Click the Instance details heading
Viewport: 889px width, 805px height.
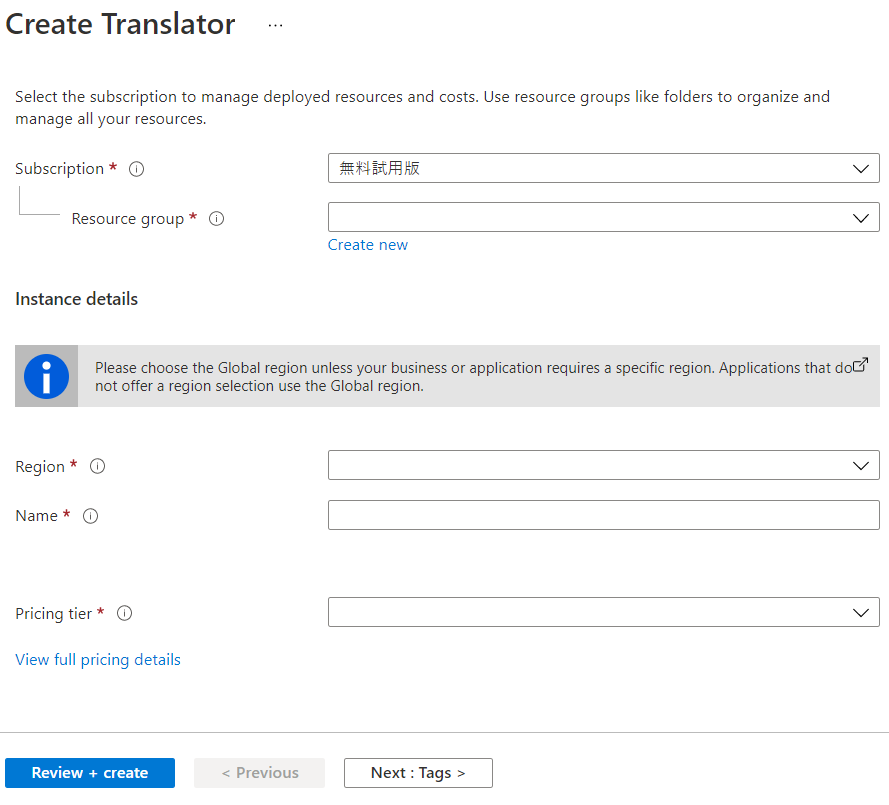click(x=77, y=299)
